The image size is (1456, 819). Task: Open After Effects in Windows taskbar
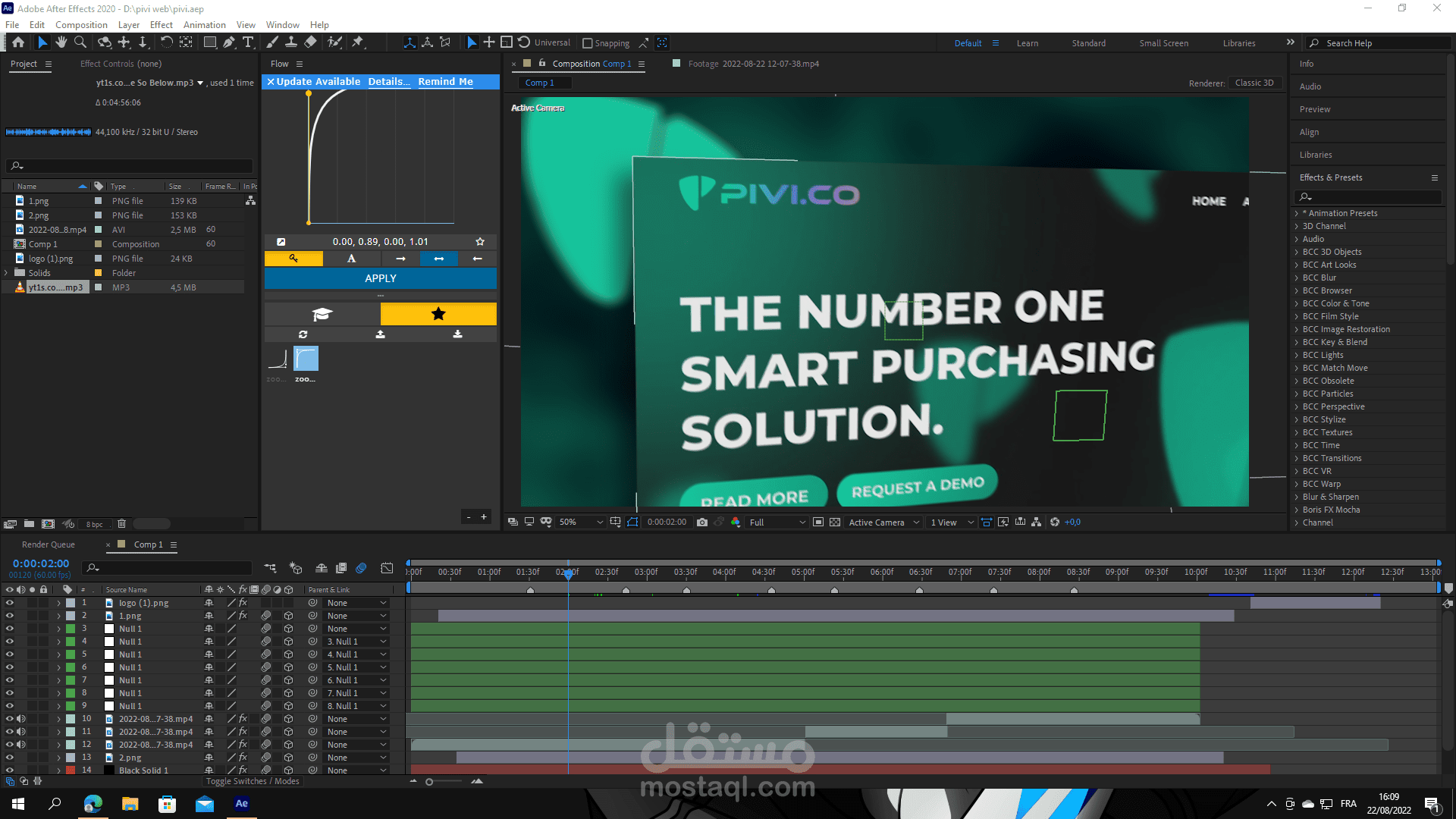[241, 804]
